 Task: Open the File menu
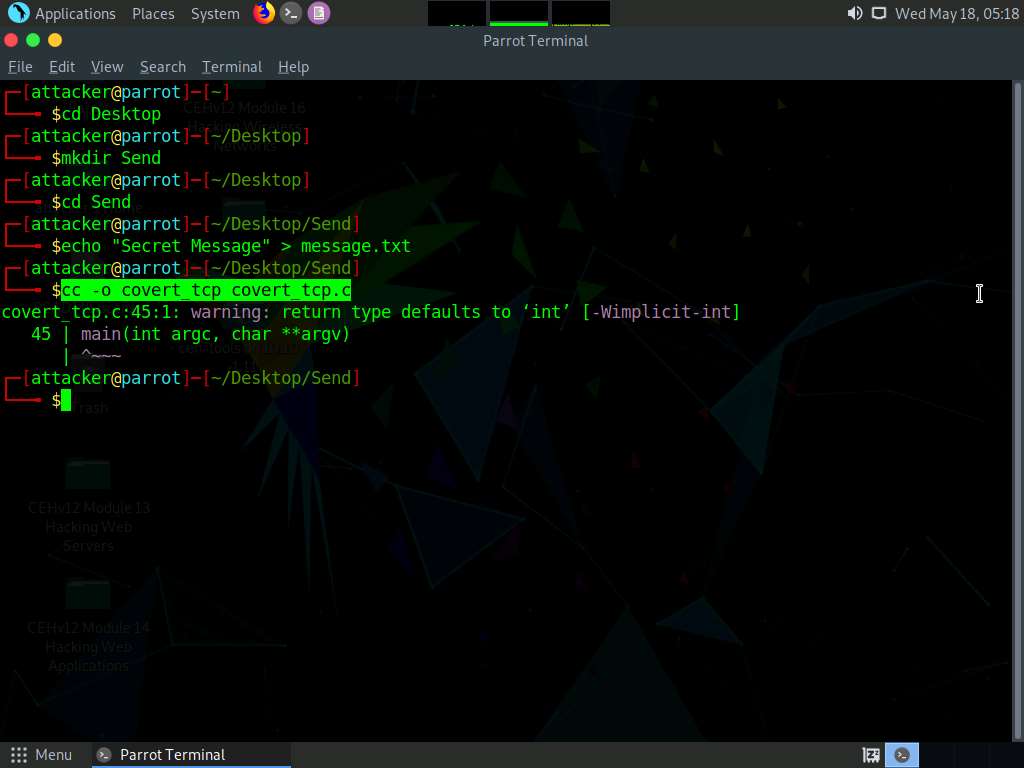click(x=20, y=67)
